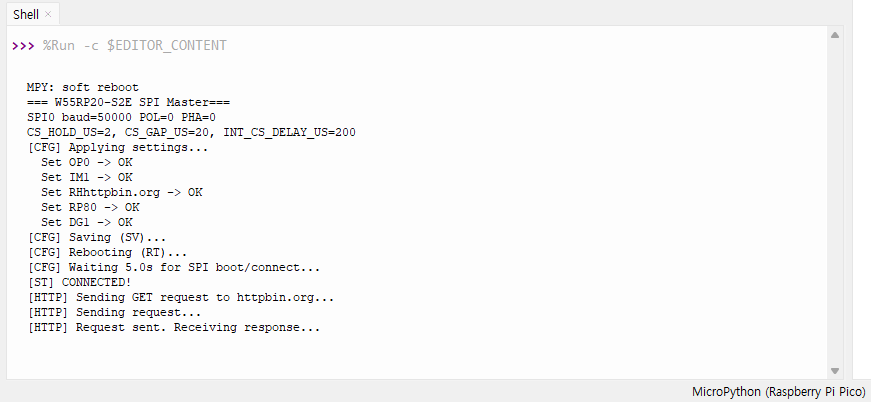This screenshot has width=871, height=402.
Task: Click the shell scrollbar up arrow
Action: pos(835,35)
